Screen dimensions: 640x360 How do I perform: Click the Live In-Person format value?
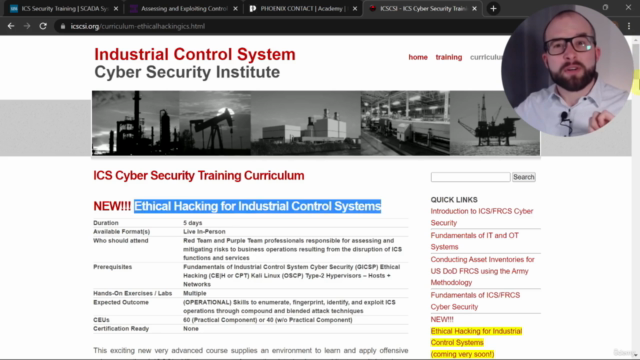coord(204,231)
